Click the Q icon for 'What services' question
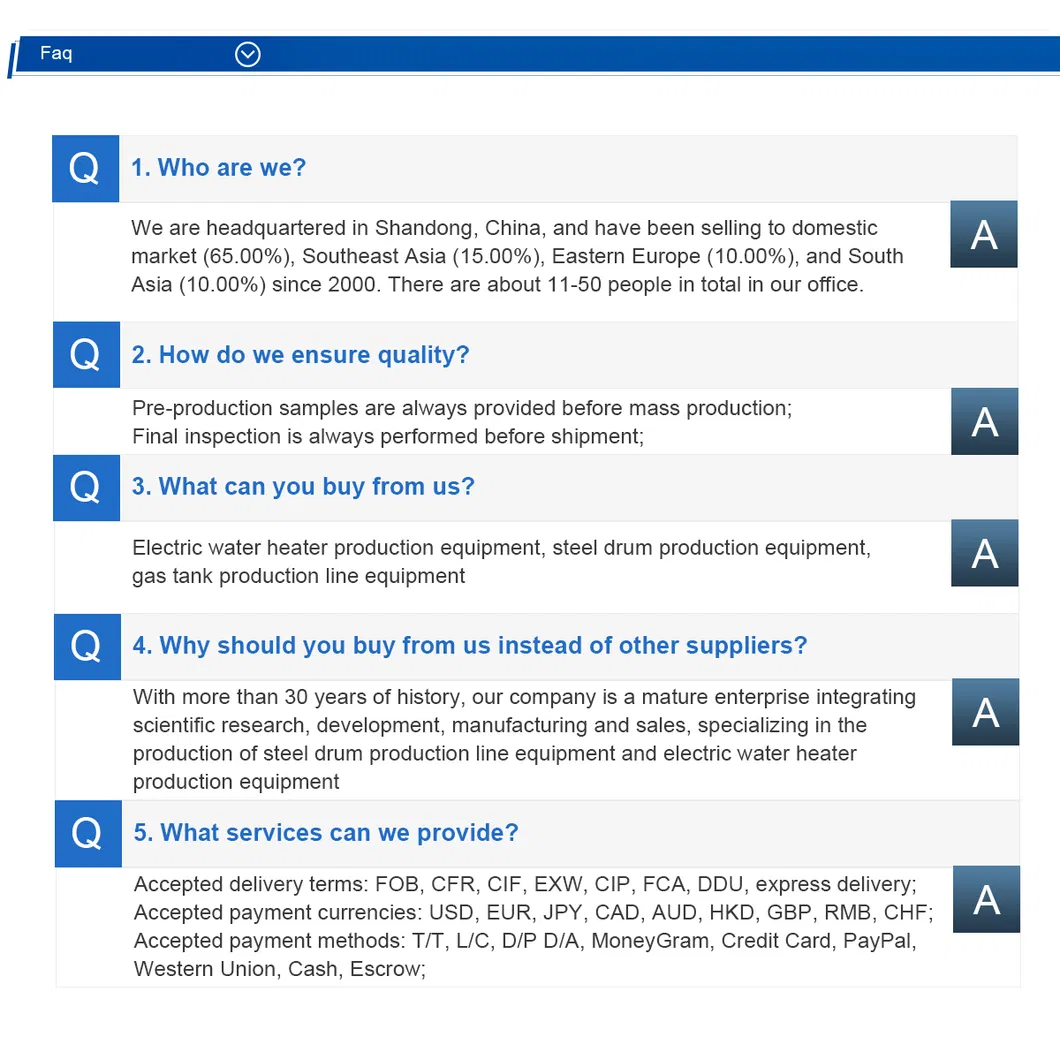Image resolution: width=1060 pixels, height=1037 pixels. 88,833
